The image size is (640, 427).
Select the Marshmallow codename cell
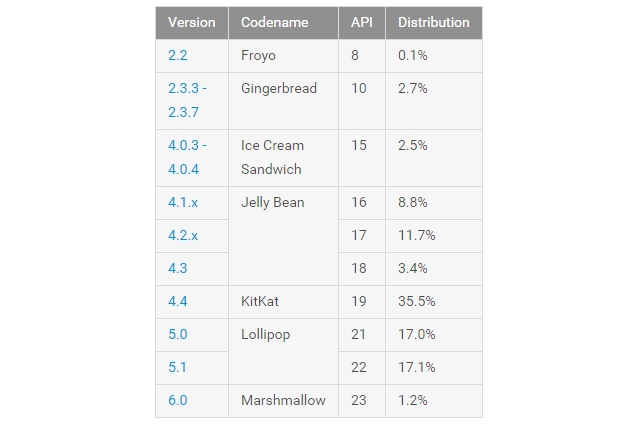283,400
